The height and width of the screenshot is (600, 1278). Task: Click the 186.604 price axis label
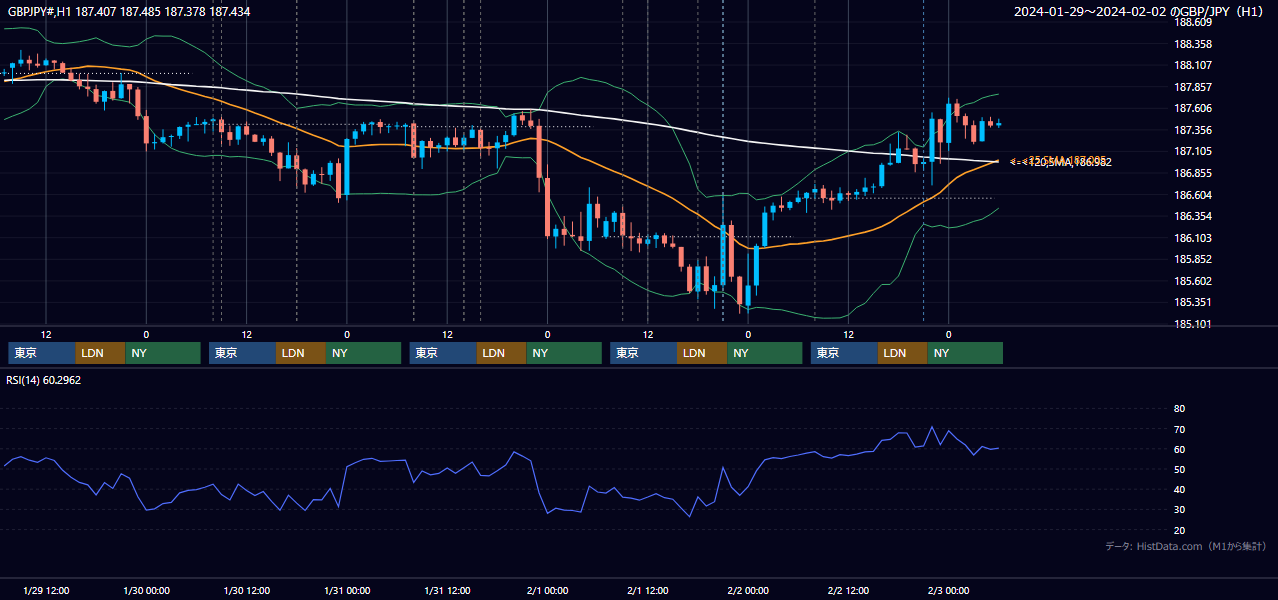click(x=1193, y=195)
